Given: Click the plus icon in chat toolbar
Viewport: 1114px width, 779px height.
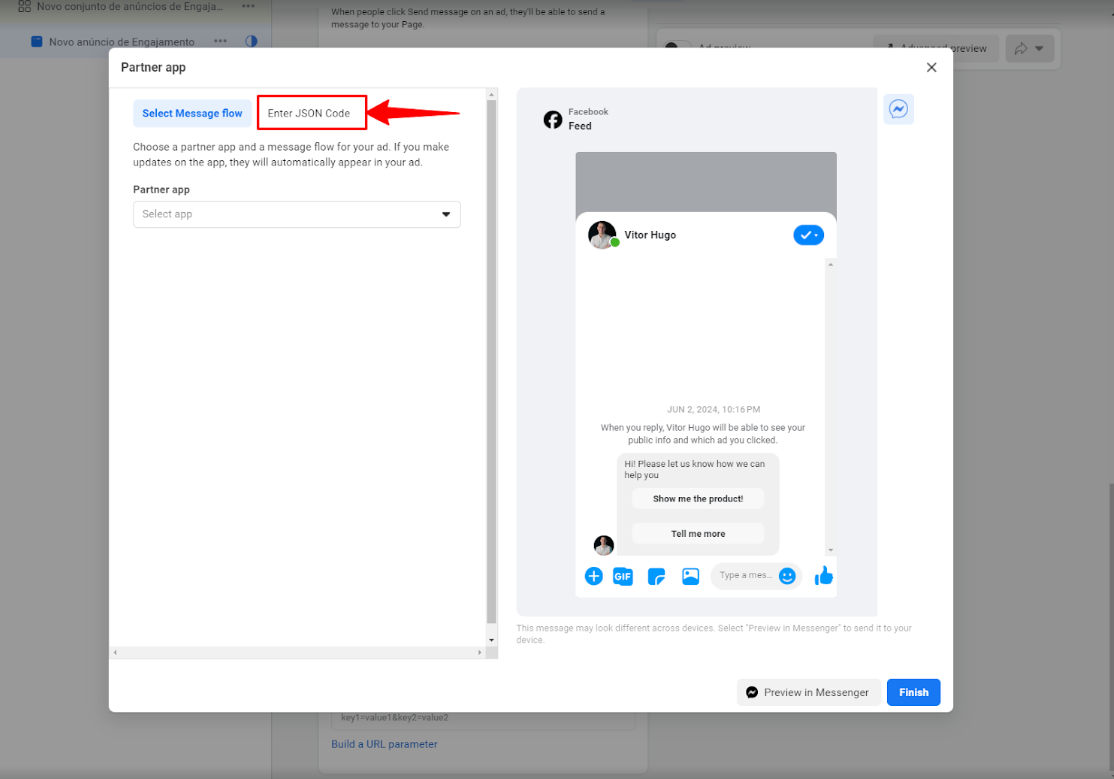Looking at the screenshot, I should tap(593, 576).
